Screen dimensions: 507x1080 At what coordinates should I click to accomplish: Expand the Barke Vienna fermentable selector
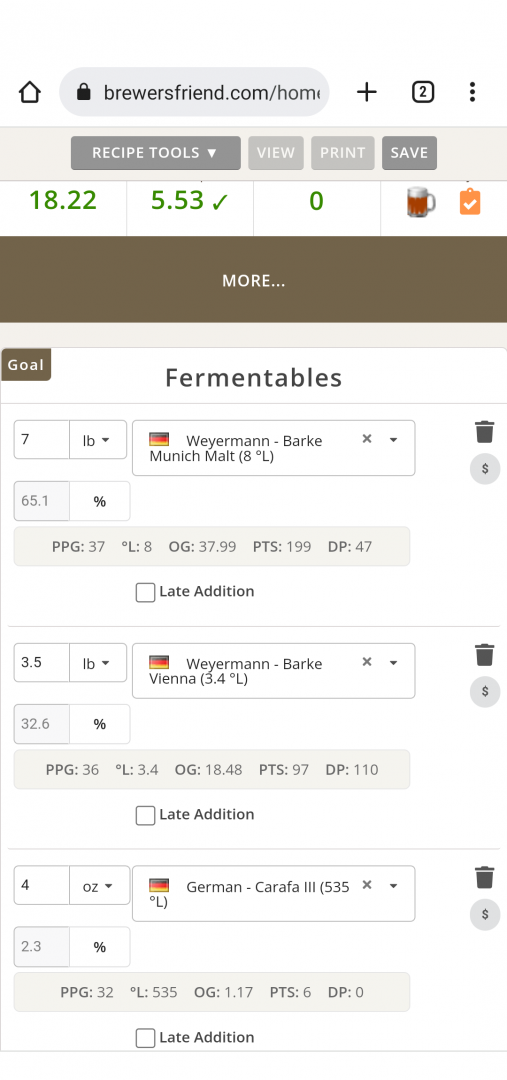[x=393, y=663]
